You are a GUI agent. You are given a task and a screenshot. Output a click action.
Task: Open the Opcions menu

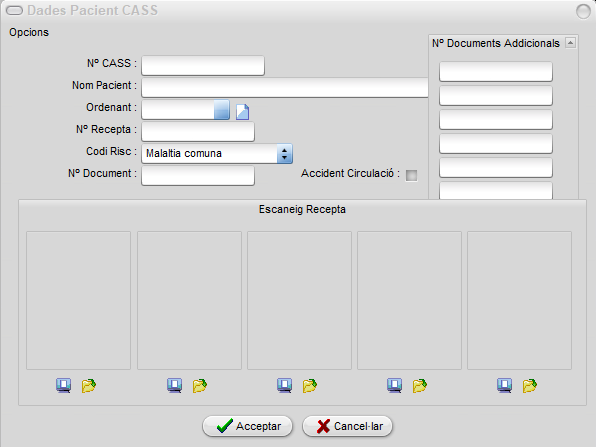click(29, 32)
